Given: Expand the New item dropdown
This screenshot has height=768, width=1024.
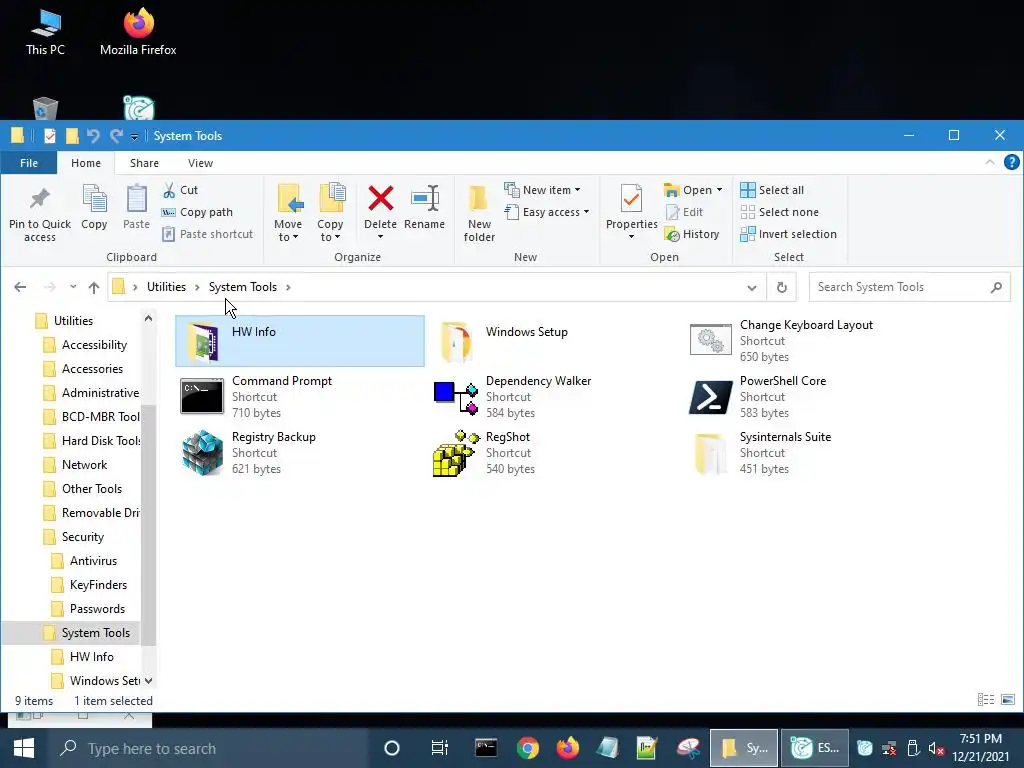Looking at the screenshot, I should tap(577, 190).
